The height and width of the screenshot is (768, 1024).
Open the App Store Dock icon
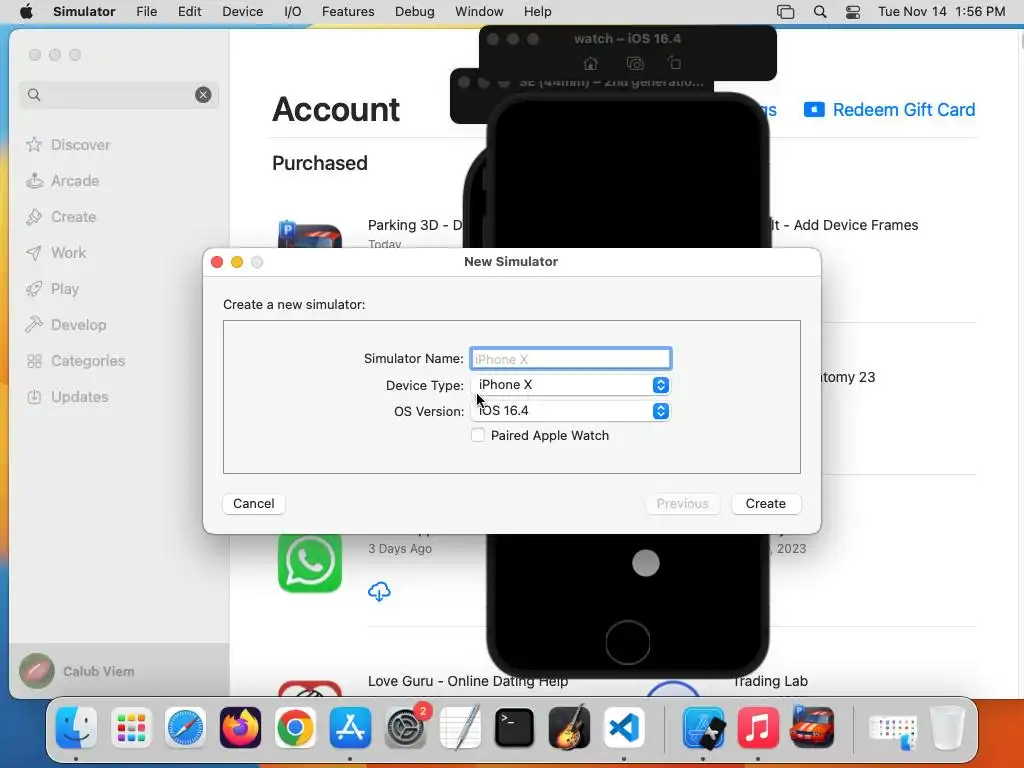click(350, 728)
